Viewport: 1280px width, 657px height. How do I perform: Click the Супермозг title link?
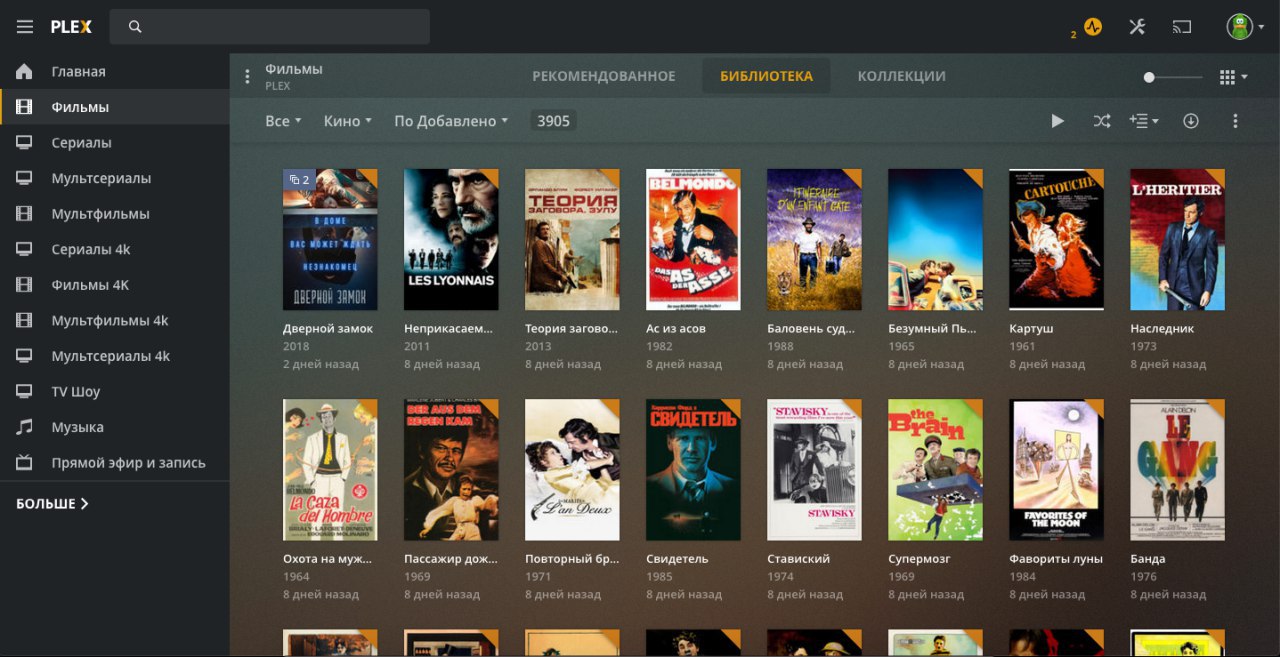pyautogui.click(x=919, y=559)
